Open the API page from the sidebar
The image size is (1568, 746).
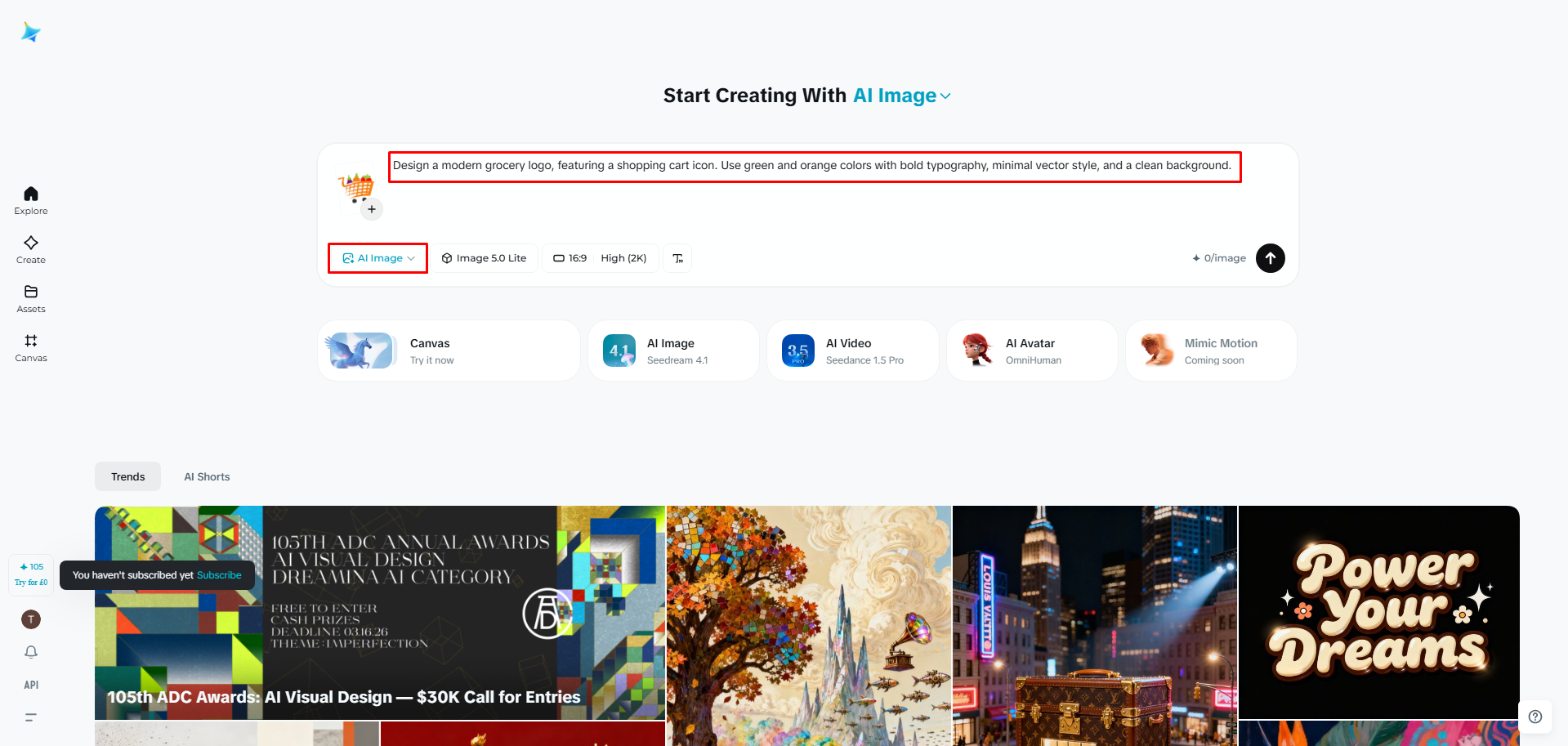tap(30, 685)
